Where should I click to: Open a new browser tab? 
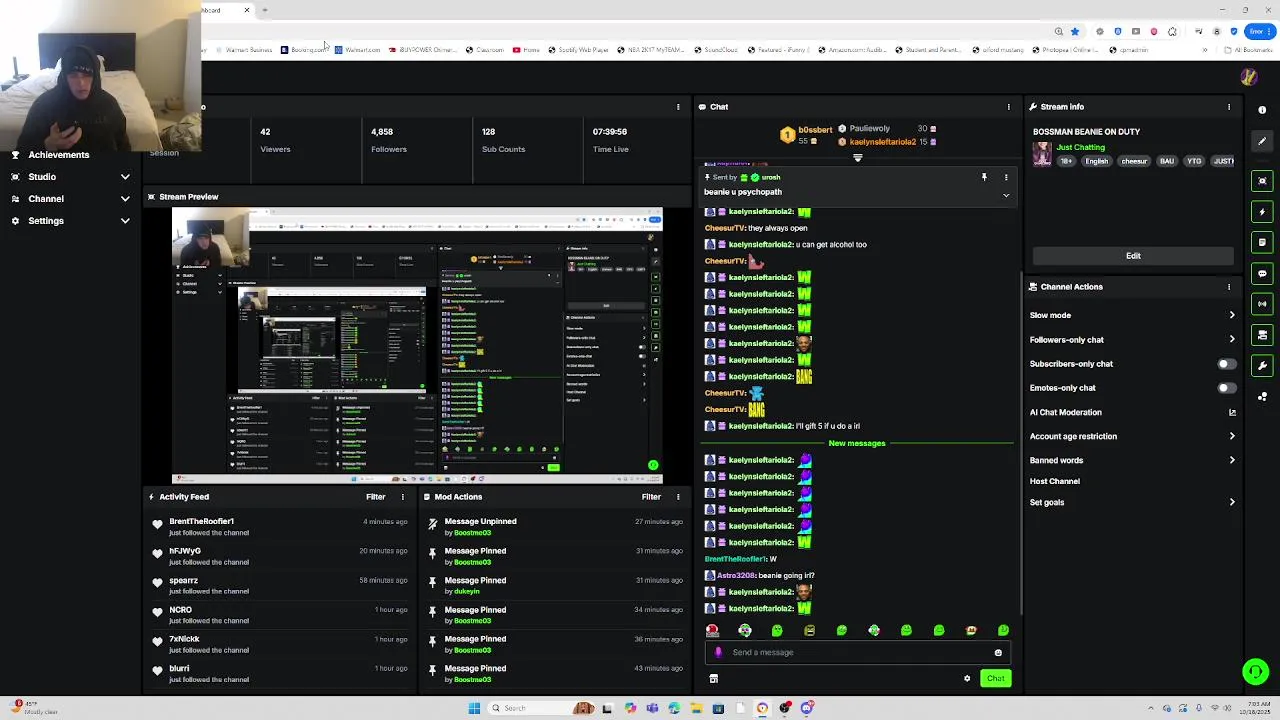[265, 10]
